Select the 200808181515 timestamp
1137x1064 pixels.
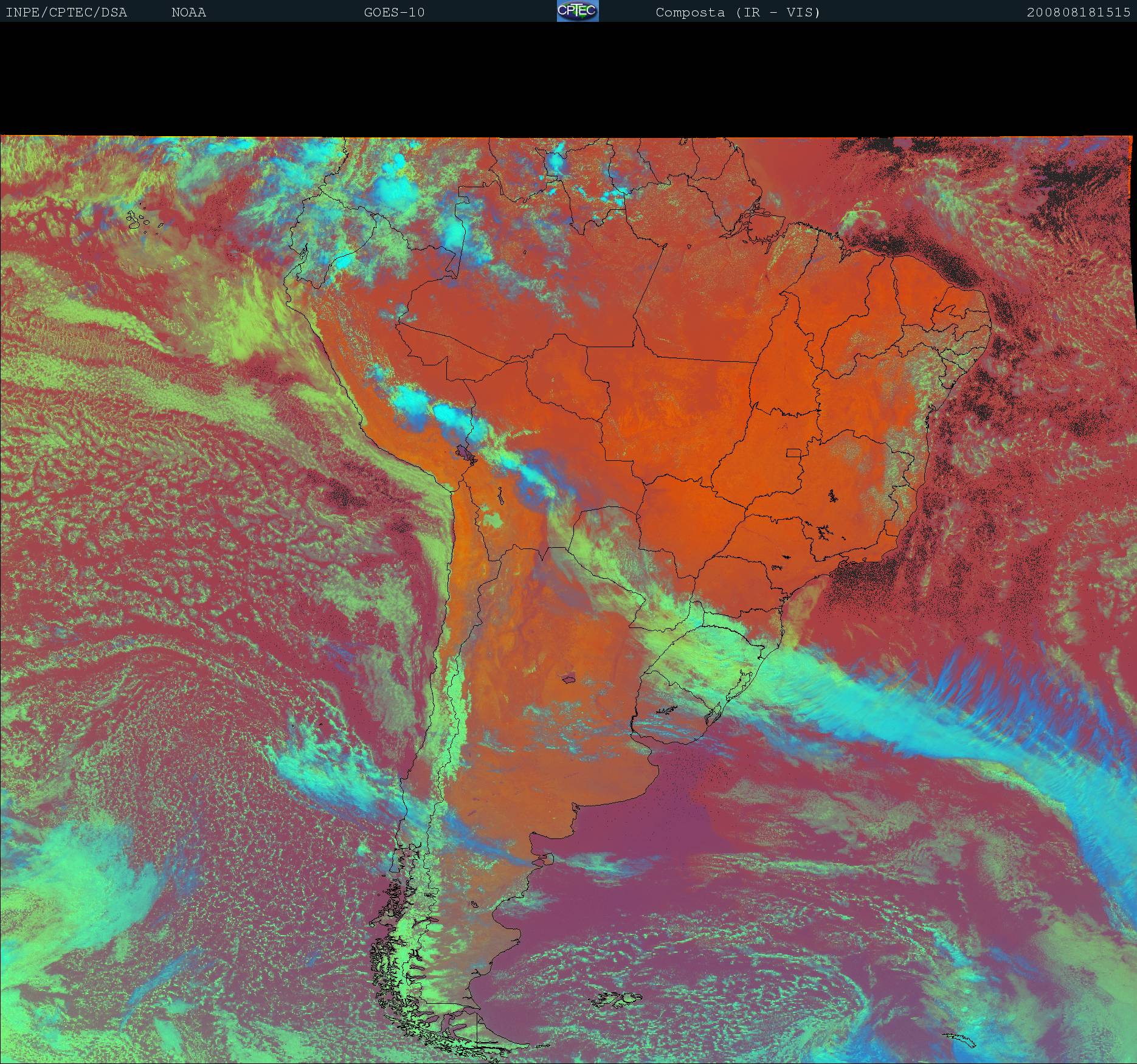tap(1078, 12)
